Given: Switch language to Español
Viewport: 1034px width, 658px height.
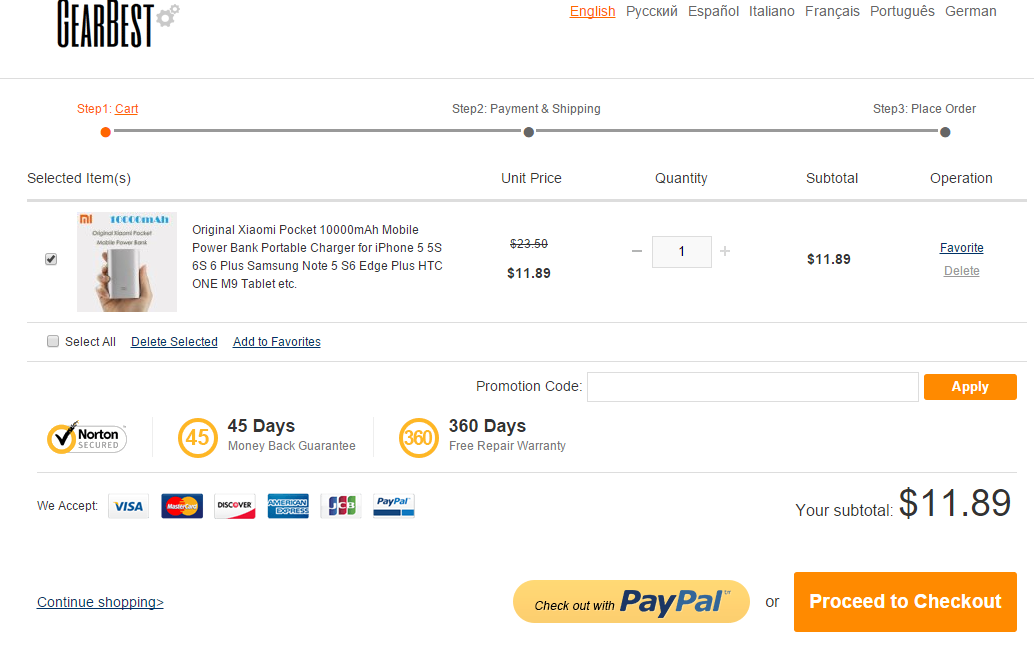Looking at the screenshot, I should 713,11.
